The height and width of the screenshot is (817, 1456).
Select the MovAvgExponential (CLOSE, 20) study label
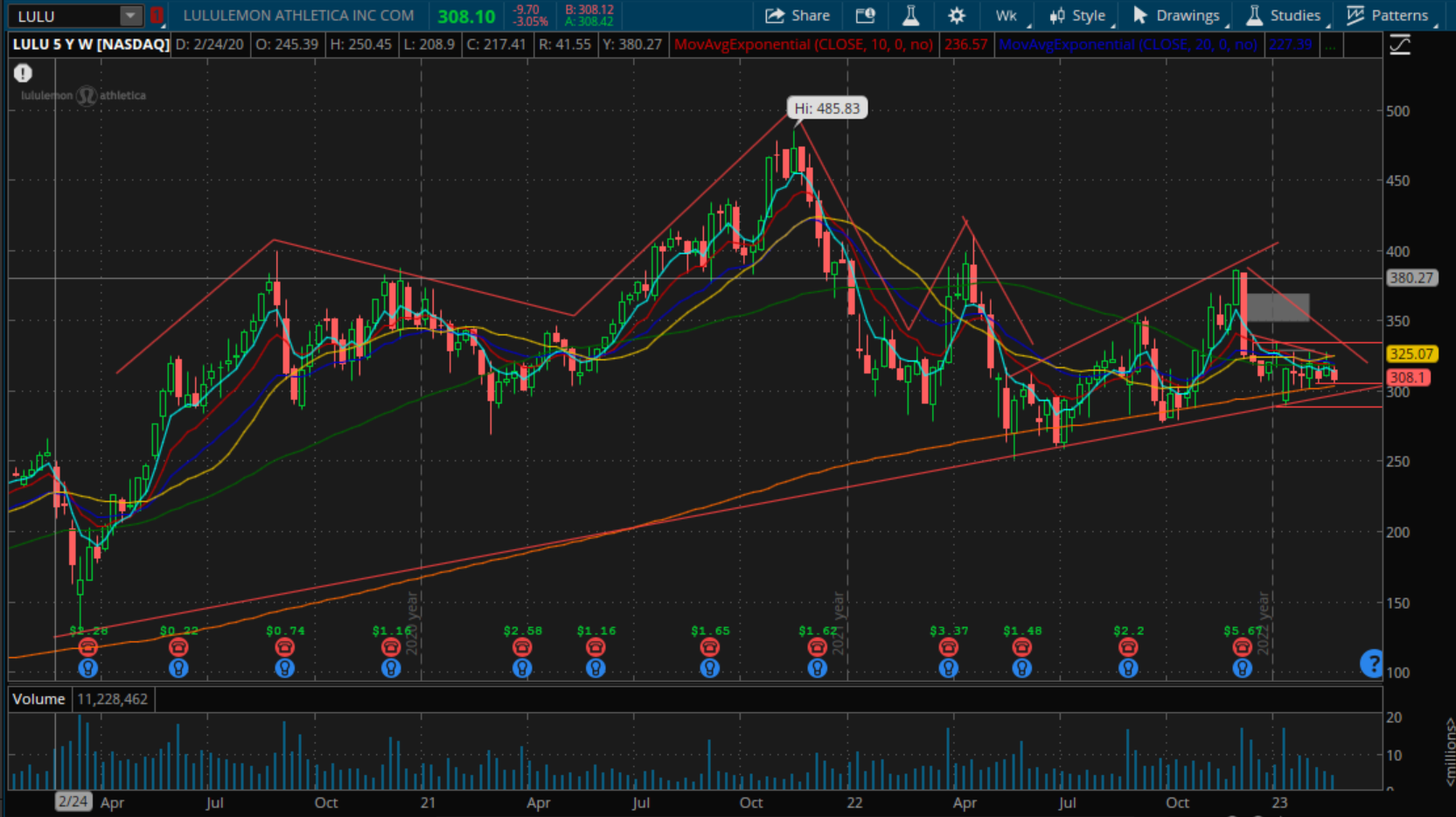click(1128, 45)
